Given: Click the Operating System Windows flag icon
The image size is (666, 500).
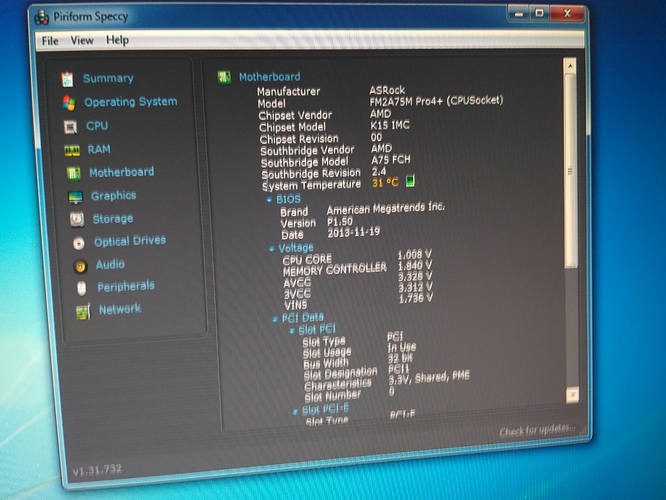Looking at the screenshot, I should coord(69,103).
